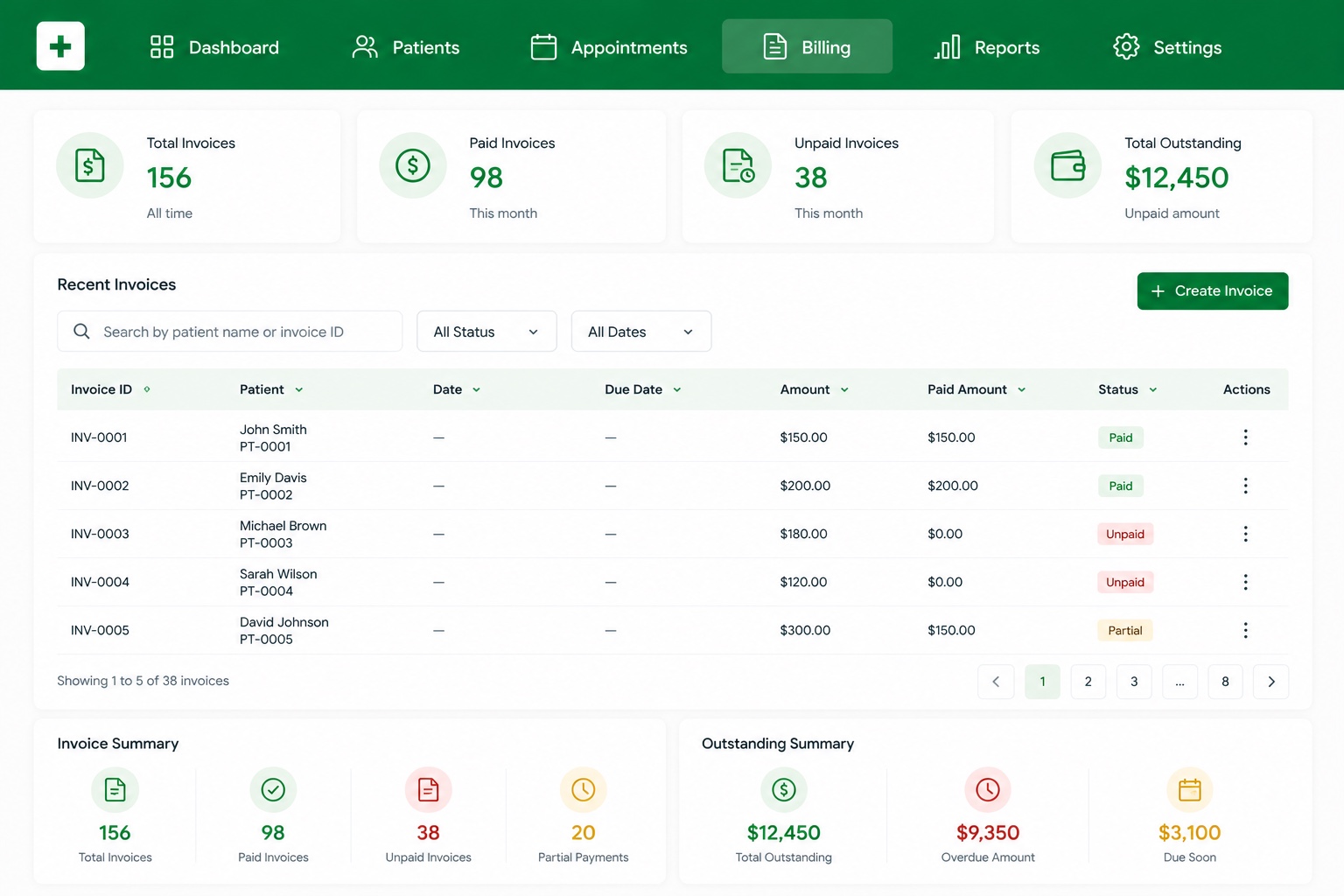This screenshot has width=1344, height=896.
Task: Click the Unpaid badge for INV-0003
Action: pyautogui.click(x=1125, y=534)
